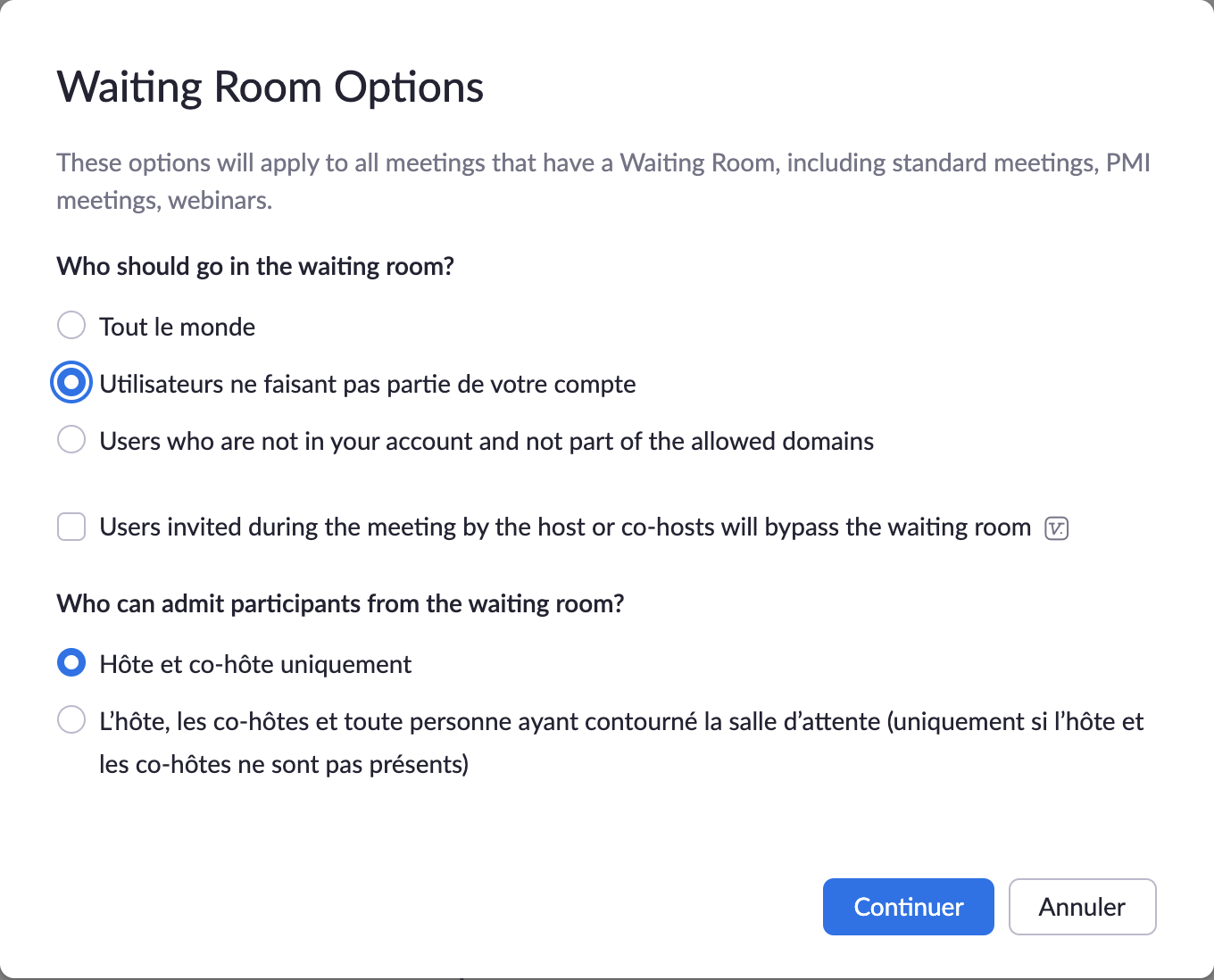
Task: Click the 'Who can admit participants' heading
Action: coord(340,603)
